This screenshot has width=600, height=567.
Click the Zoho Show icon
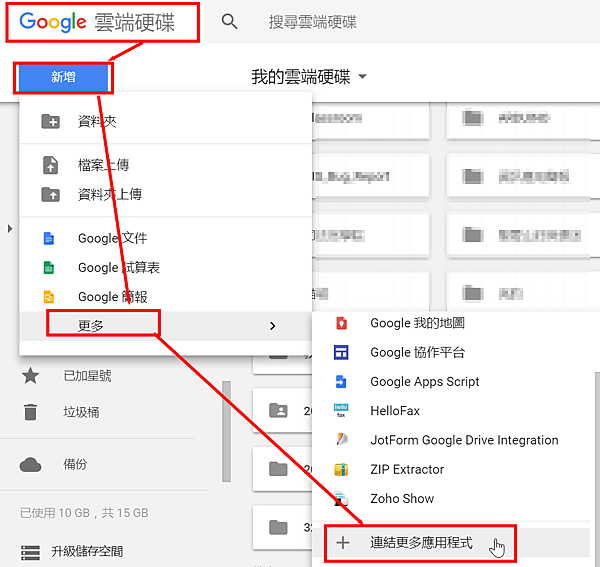tap(341, 499)
